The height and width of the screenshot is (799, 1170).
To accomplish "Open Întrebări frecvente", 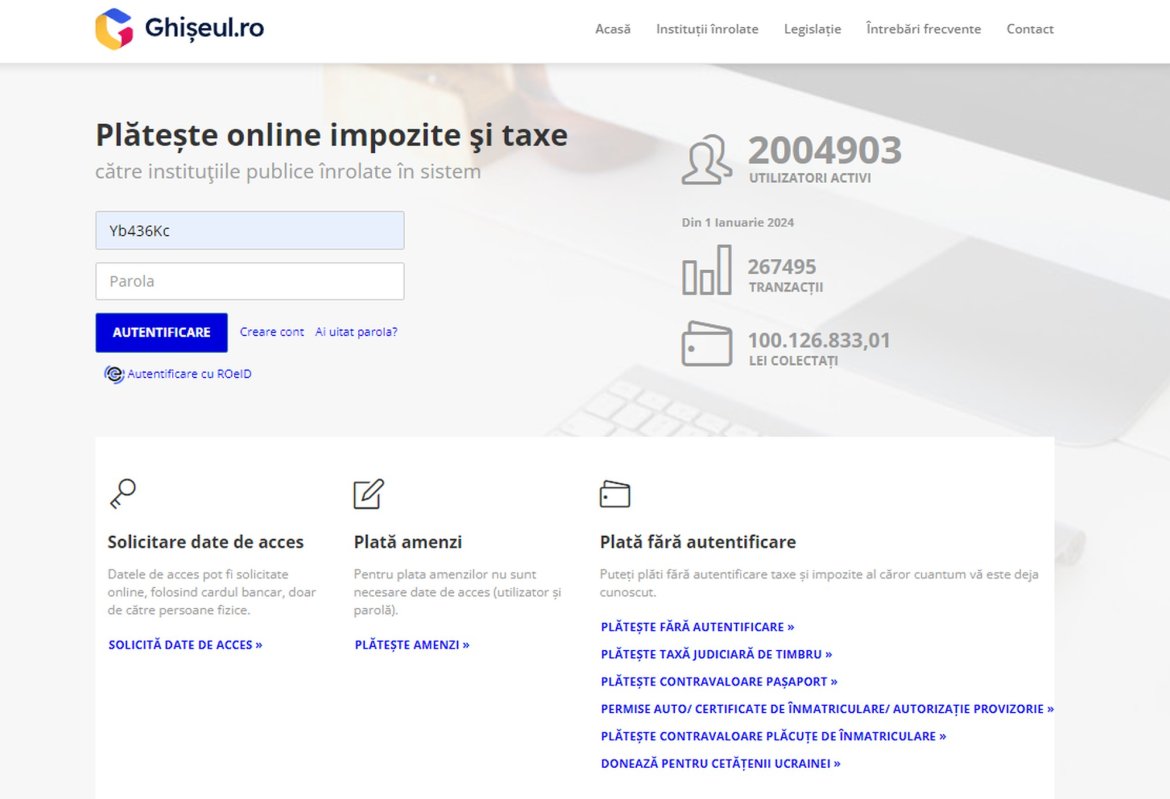I will [x=922, y=29].
